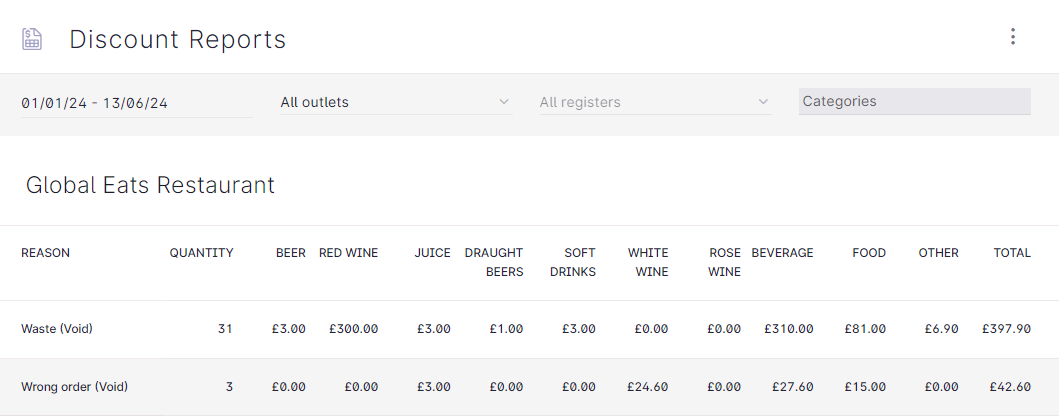The width and height of the screenshot is (1059, 417).
Task: Click the £397.90 total for Waste
Action: tap(1006, 329)
